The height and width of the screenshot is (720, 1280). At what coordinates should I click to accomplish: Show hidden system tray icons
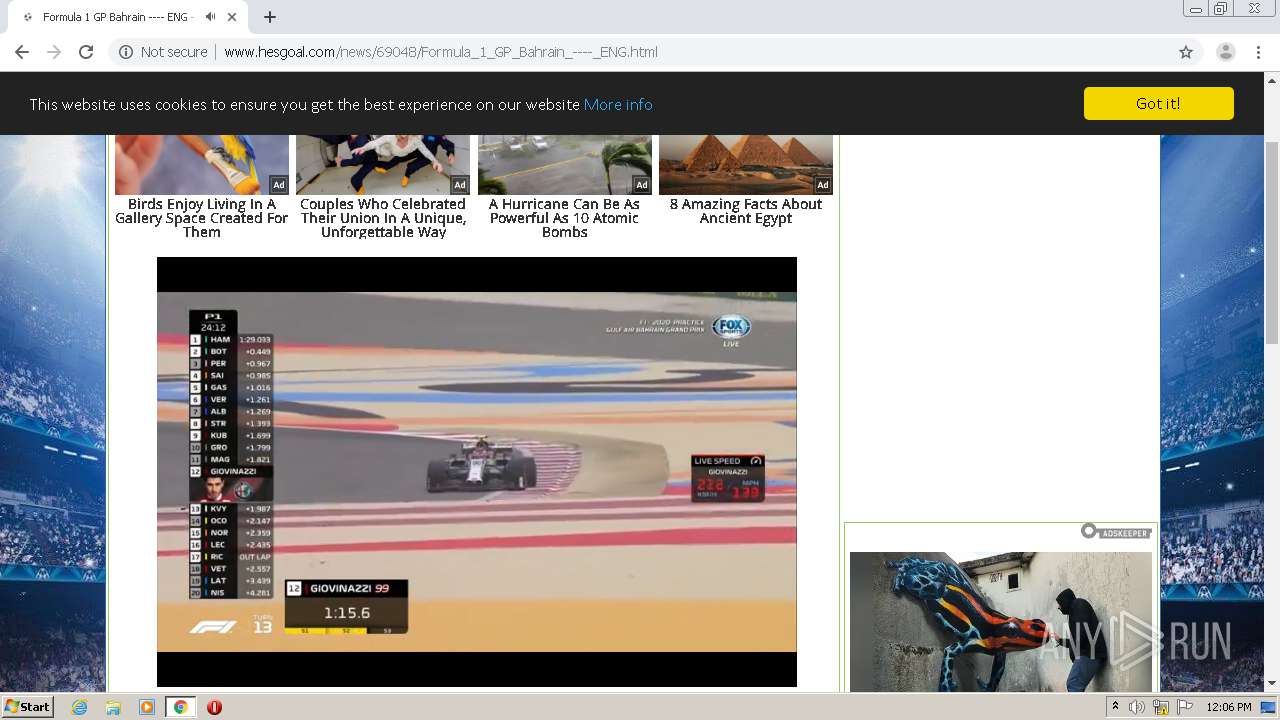pyautogui.click(x=1116, y=707)
